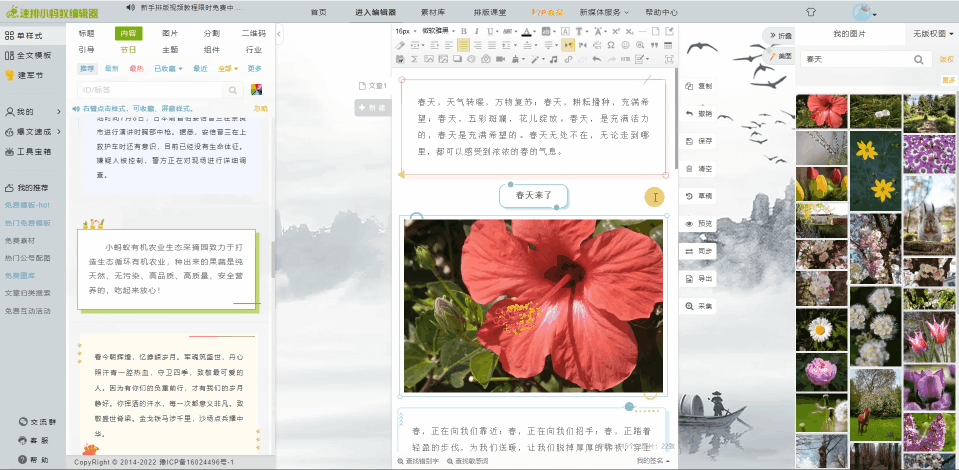The height and width of the screenshot is (470, 959).
Task: Insert special character with Omega icon
Action: pos(611,45)
